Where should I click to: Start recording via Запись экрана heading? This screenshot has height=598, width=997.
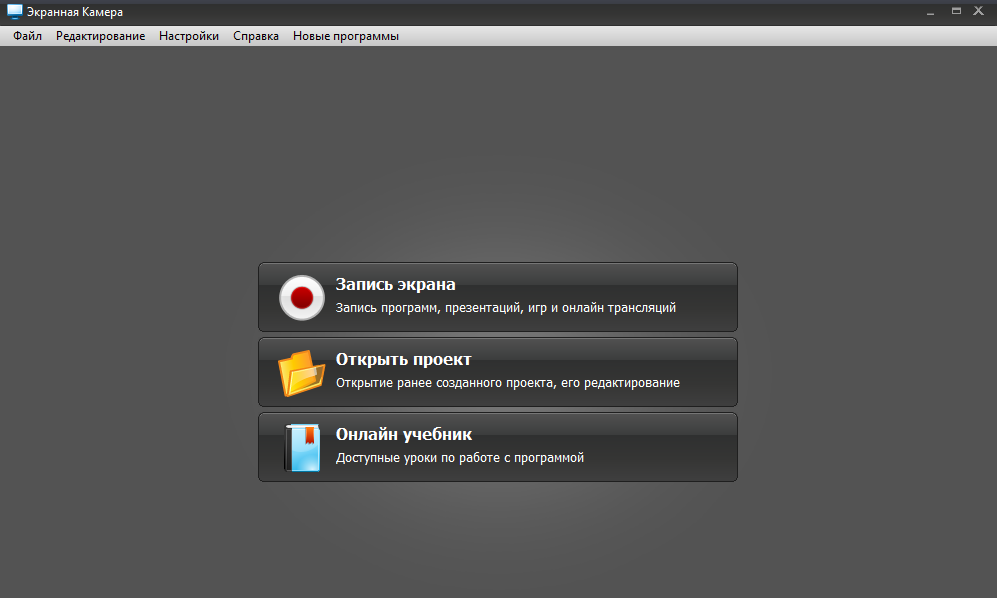point(395,284)
